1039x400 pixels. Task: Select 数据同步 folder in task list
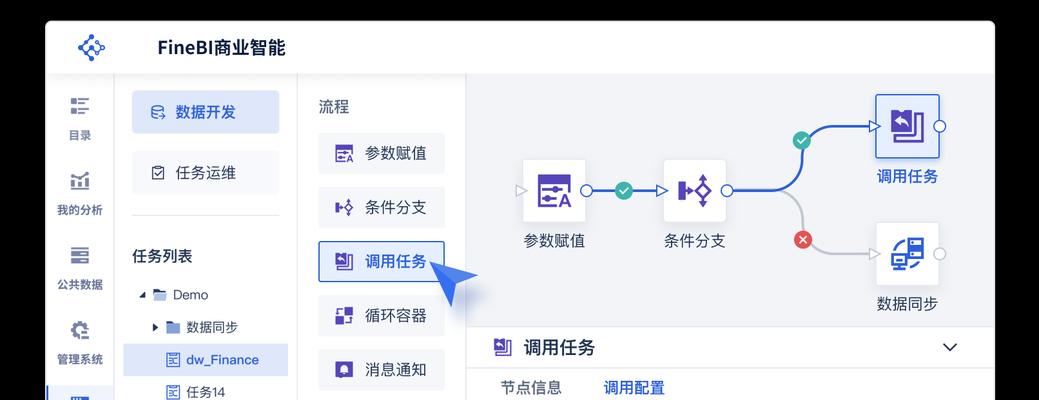pos(201,327)
